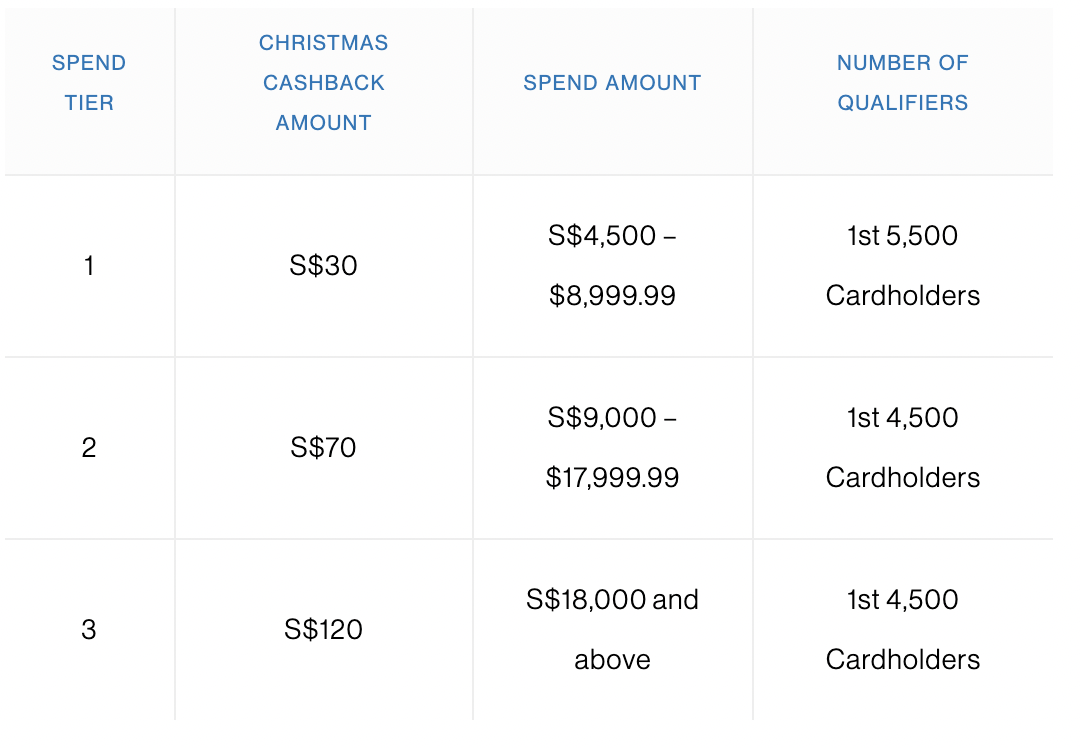Select the CHRISTMAS CASHBACK AMOUNT header
1080x748 pixels.
pos(324,83)
